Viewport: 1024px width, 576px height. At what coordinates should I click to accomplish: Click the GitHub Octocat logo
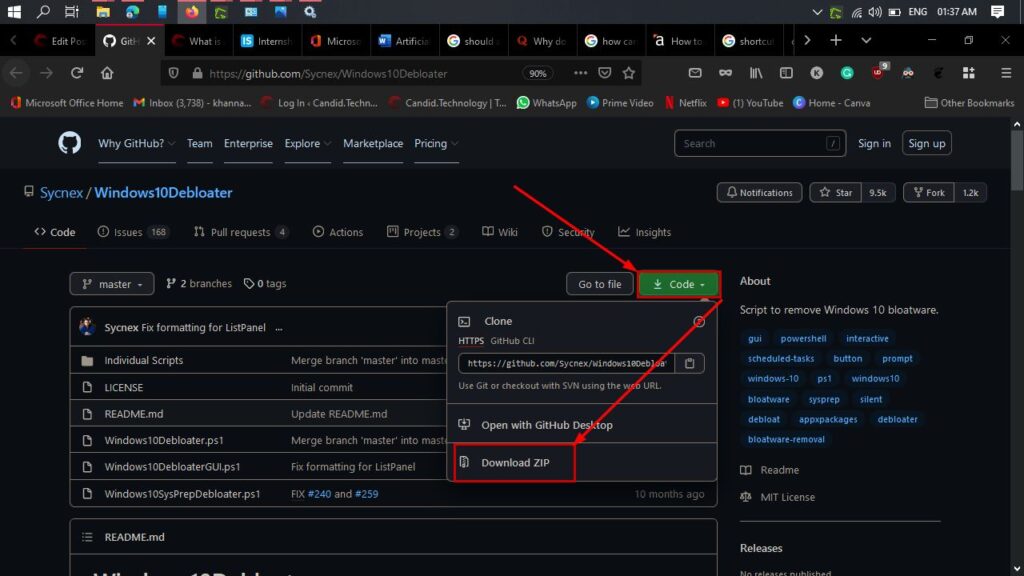coord(69,142)
